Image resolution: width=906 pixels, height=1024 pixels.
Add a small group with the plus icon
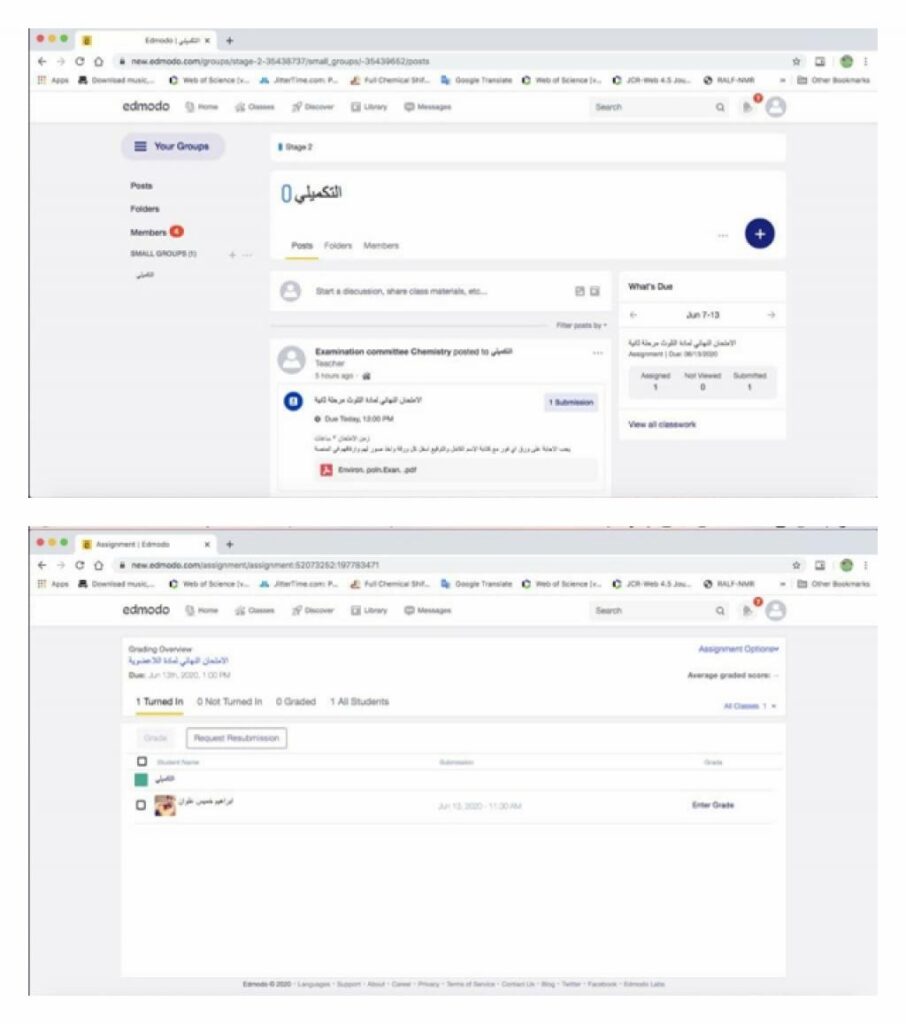[x=231, y=255]
